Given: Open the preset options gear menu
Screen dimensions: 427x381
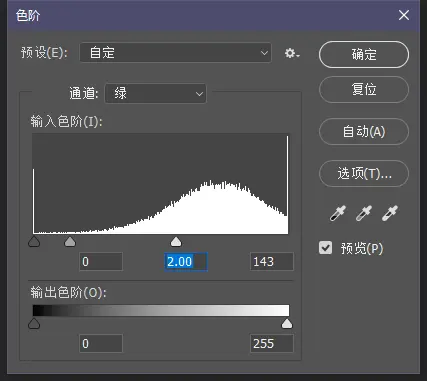Looking at the screenshot, I should coord(292,53).
